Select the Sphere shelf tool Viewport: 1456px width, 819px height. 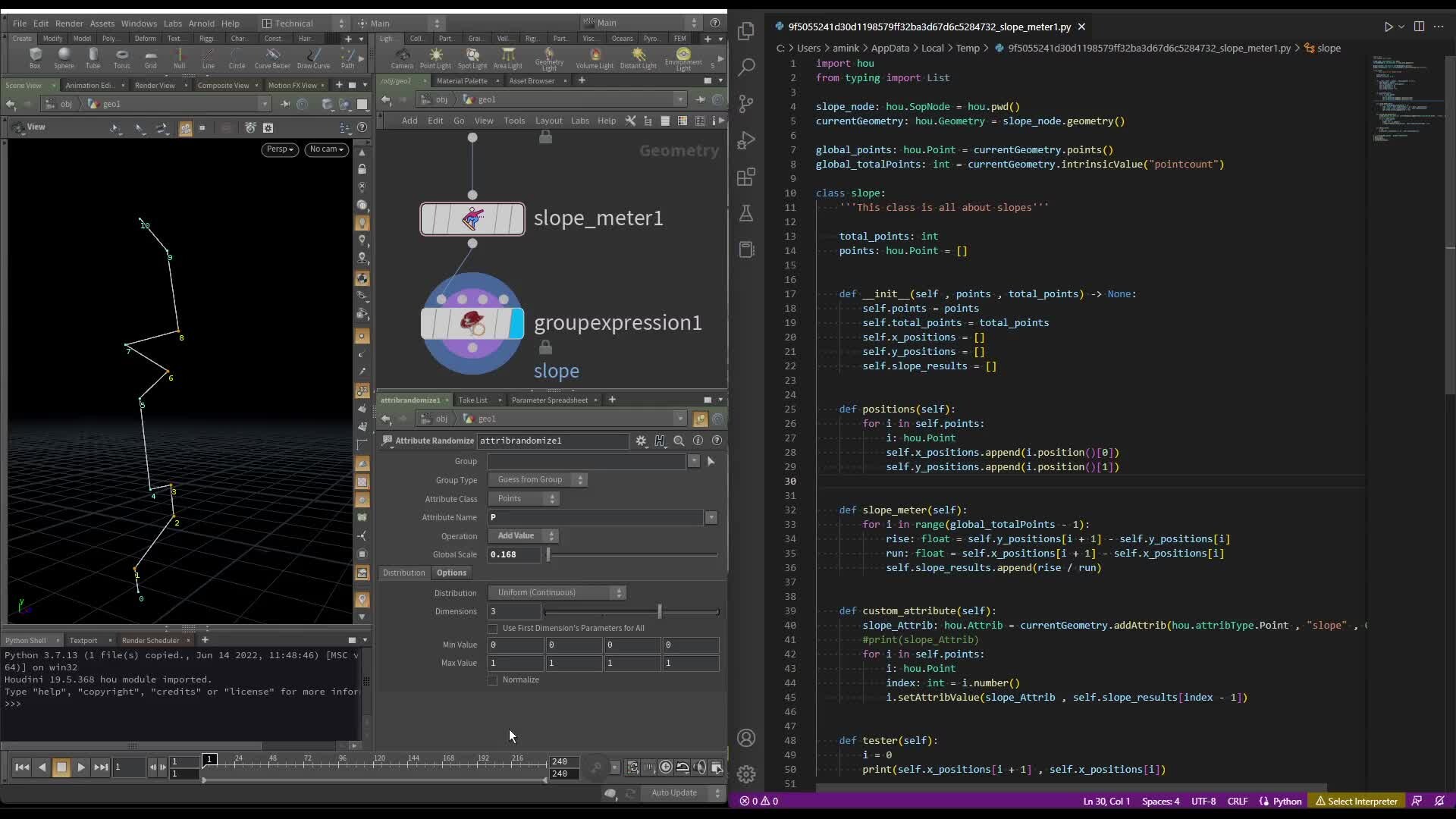click(x=64, y=57)
